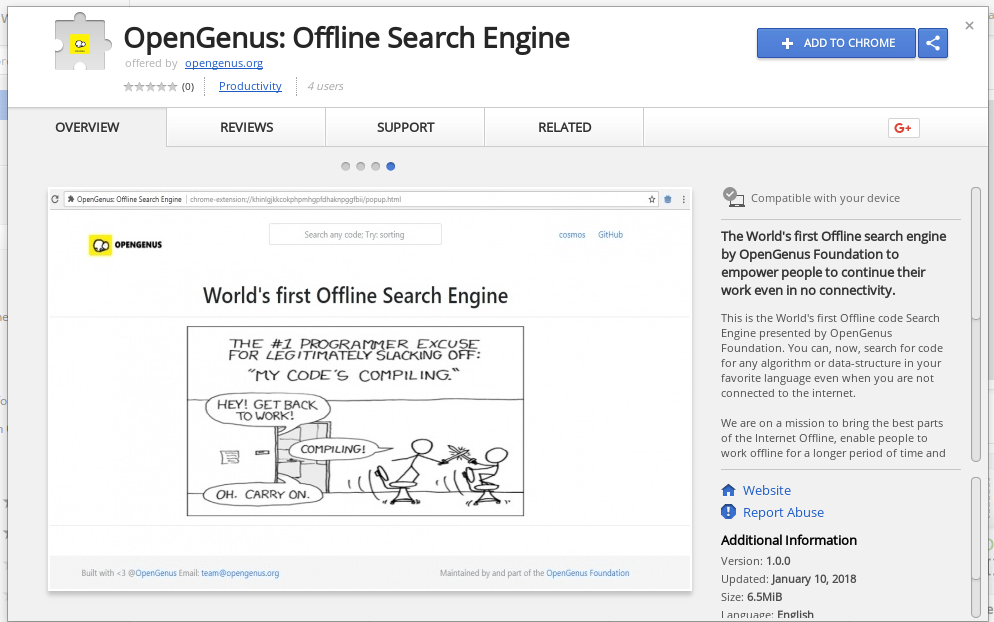Open the opengenus.org developer link

(224, 63)
